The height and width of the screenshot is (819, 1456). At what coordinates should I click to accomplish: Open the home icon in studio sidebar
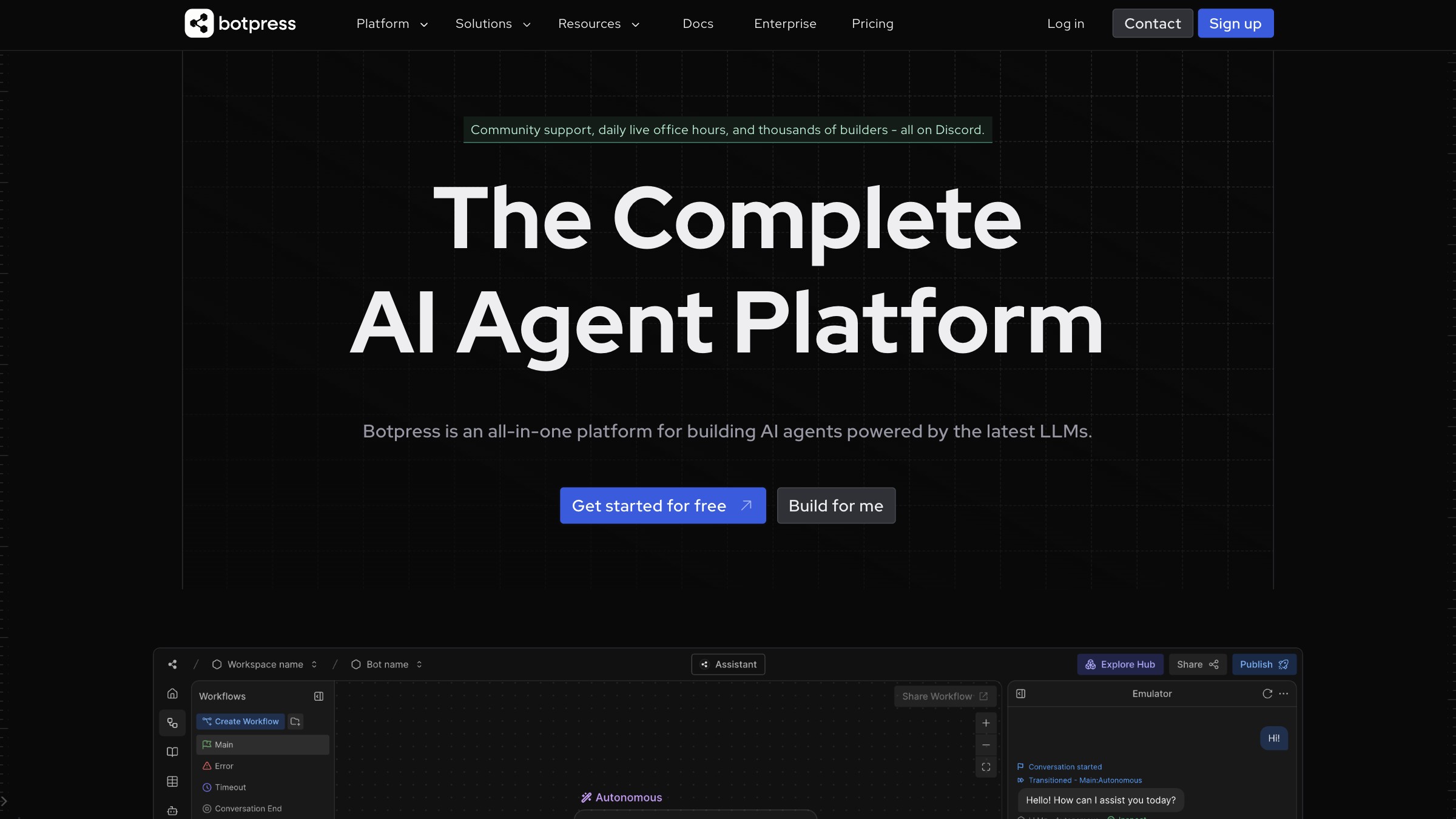click(x=172, y=693)
